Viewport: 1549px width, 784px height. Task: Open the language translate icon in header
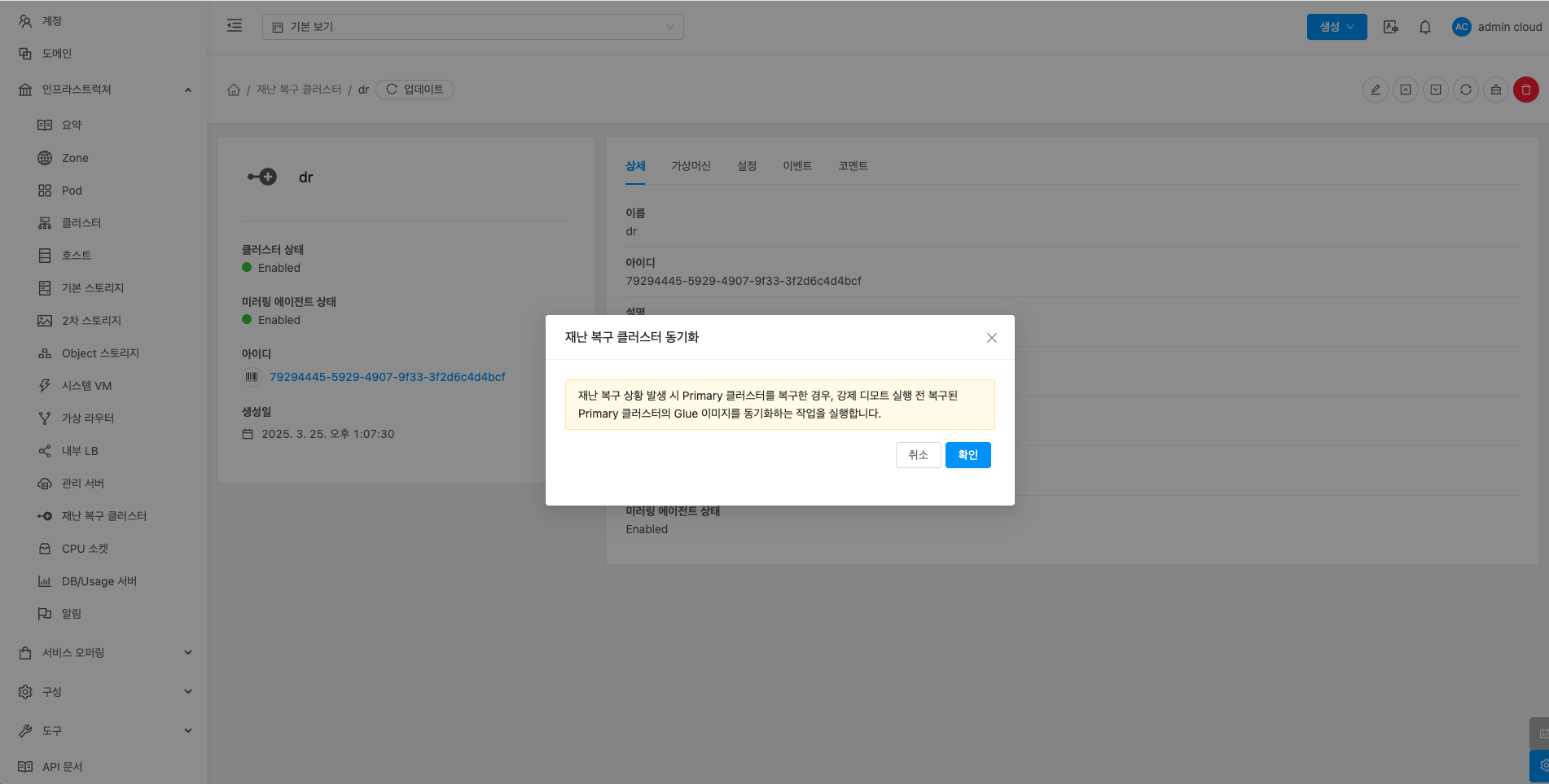[x=1390, y=27]
